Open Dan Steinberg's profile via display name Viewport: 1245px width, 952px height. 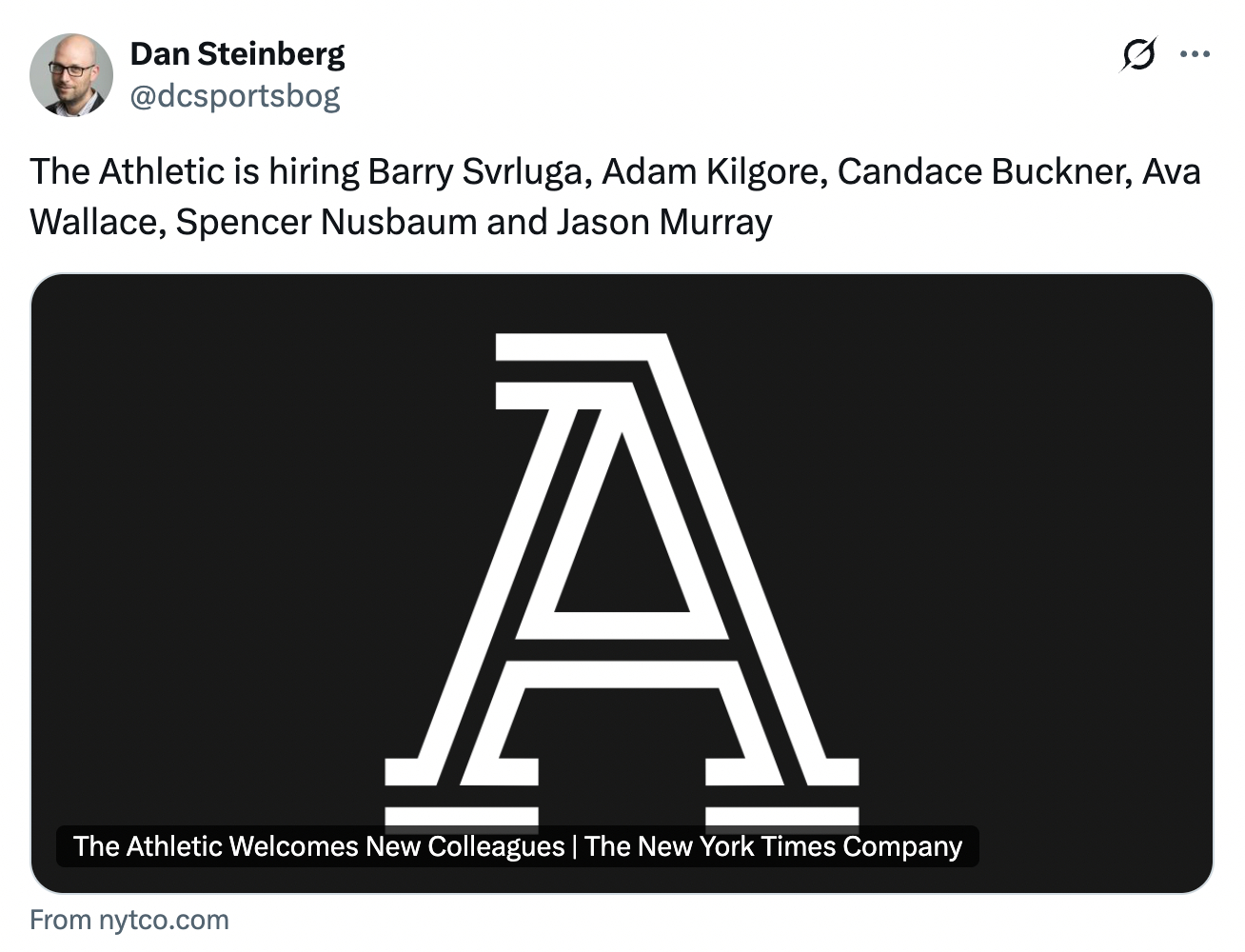pyautogui.click(x=237, y=54)
